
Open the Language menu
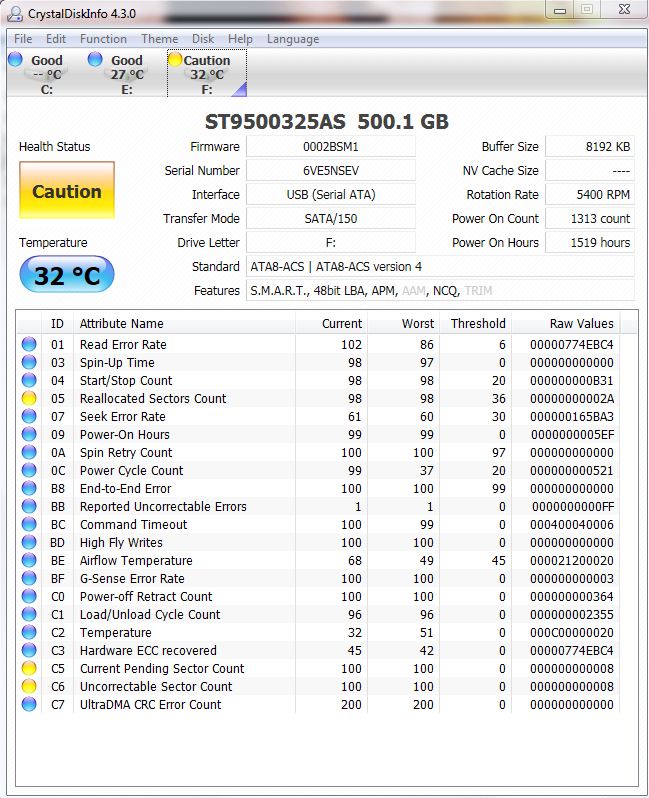click(x=293, y=39)
